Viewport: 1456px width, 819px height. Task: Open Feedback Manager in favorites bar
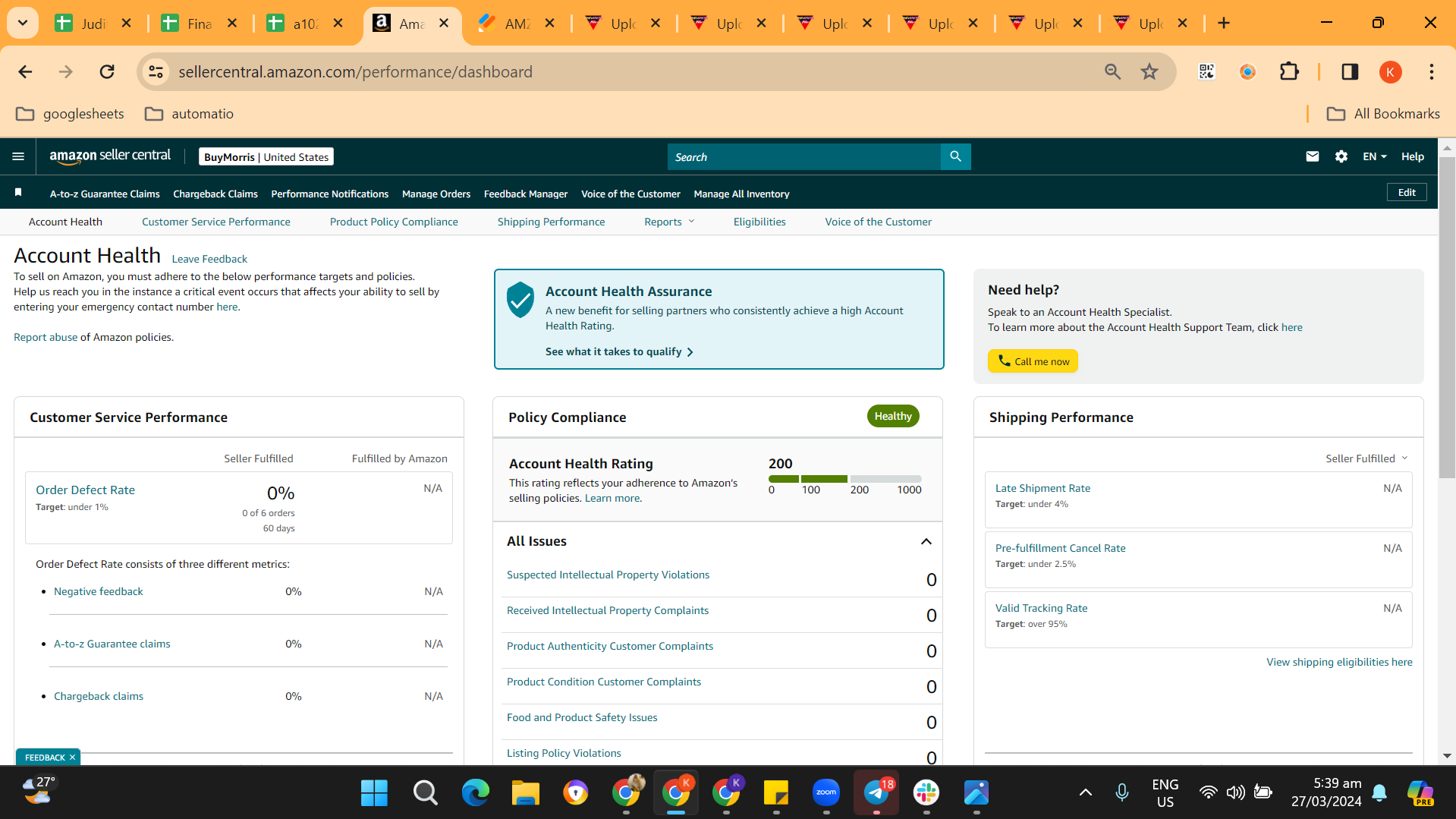tap(526, 194)
